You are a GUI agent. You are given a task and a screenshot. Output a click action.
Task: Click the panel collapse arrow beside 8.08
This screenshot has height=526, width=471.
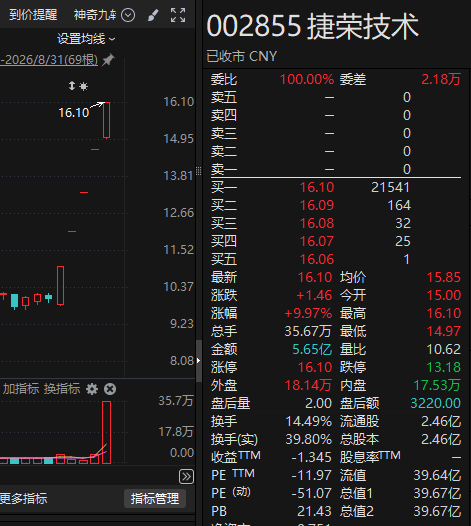click(x=199, y=361)
